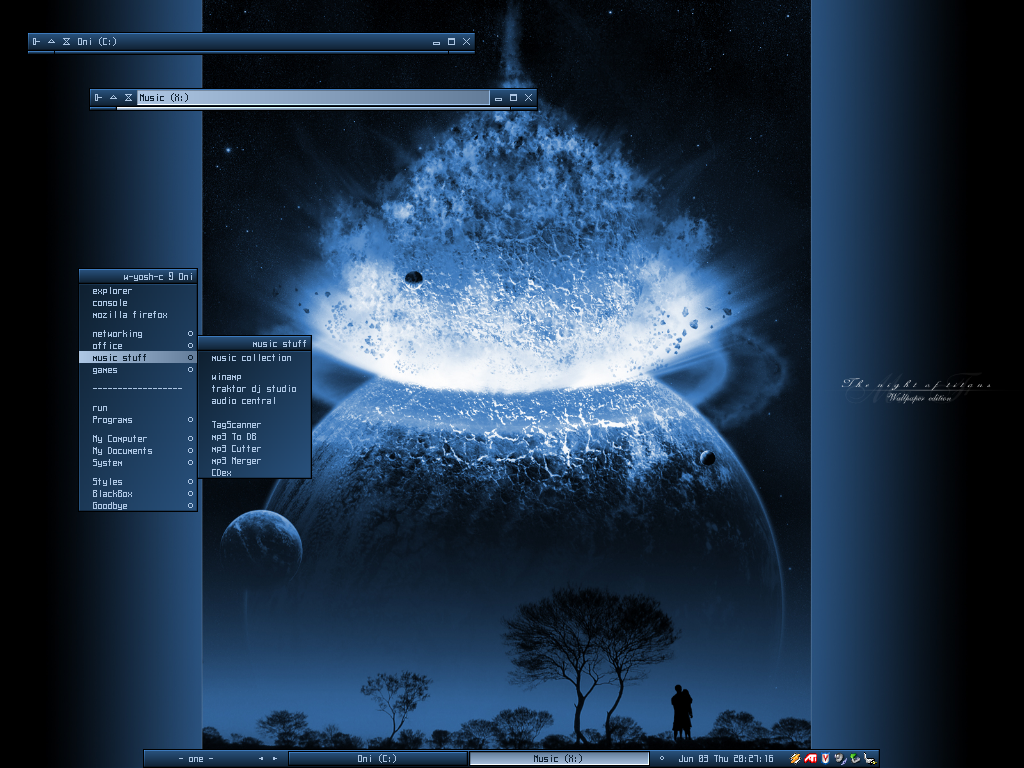Image resolution: width=1024 pixels, height=768 pixels.
Task: Click the hourglass icon on Music (X:) title bar
Action: [x=129, y=98]
